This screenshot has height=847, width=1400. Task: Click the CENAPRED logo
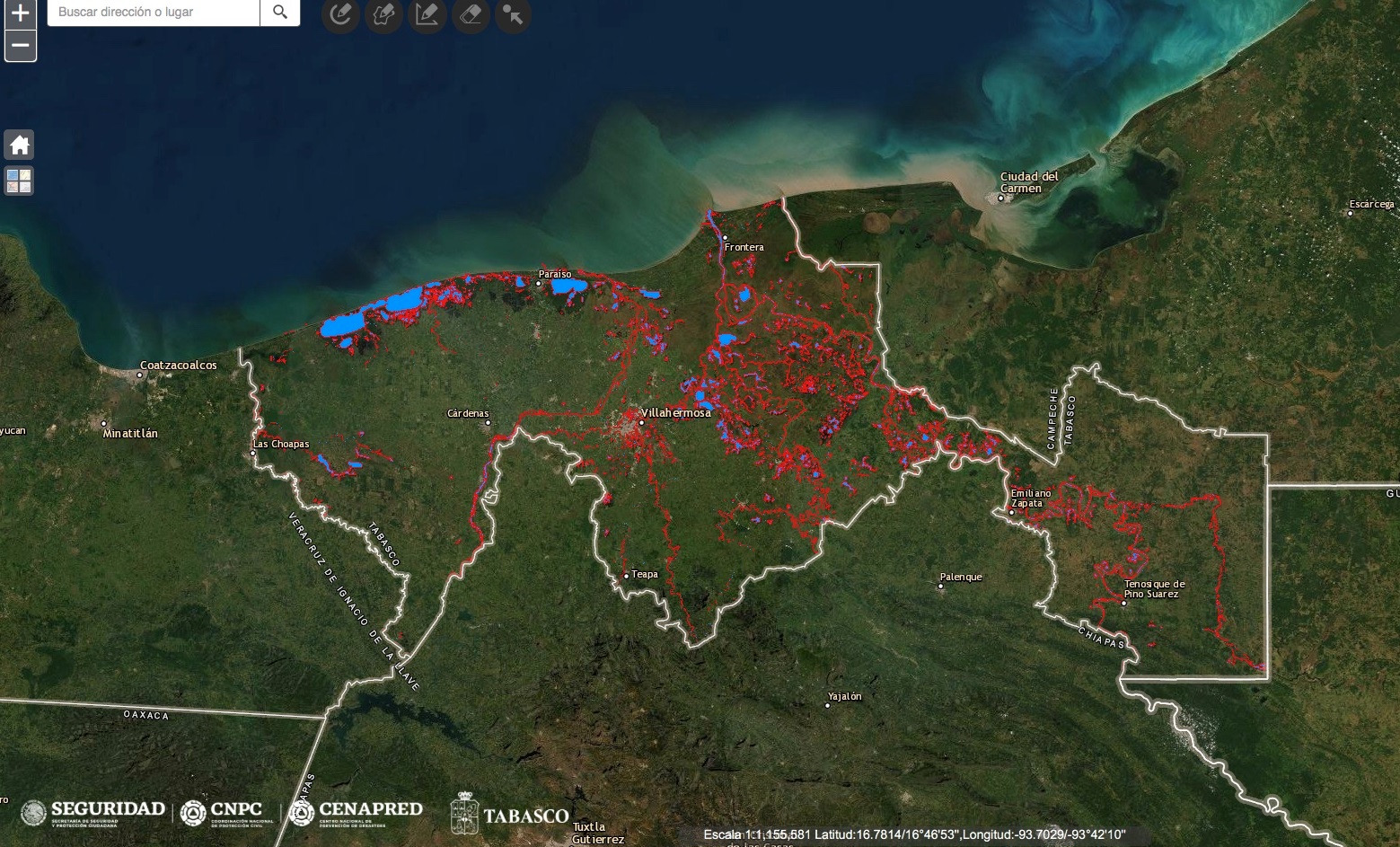(x=356, y=812)
